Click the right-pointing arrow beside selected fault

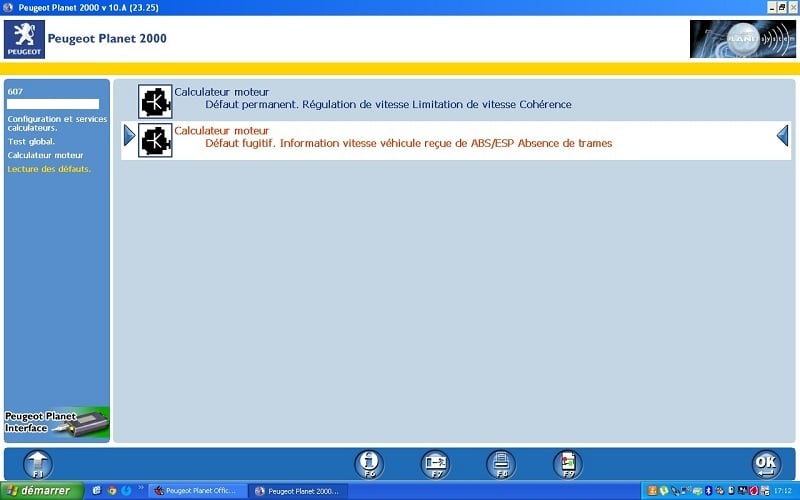click(x=130, y=136)
